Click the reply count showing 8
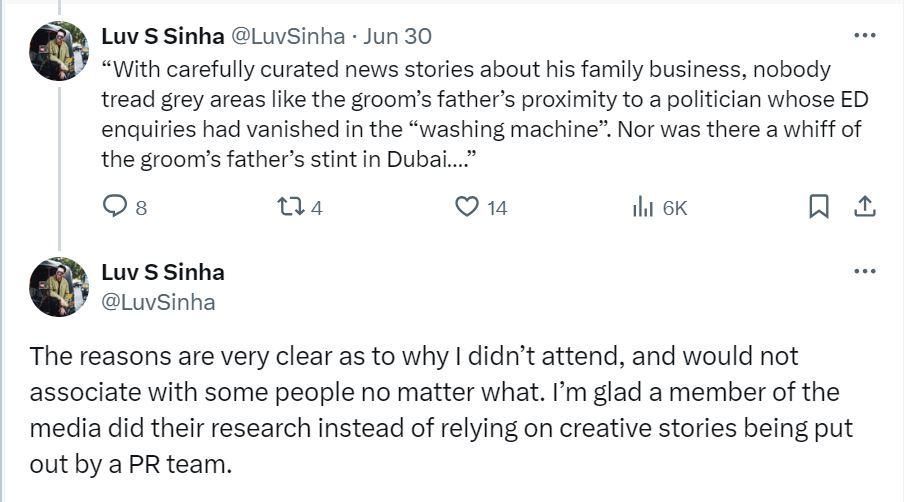This screenshot has height=502, width=905. pos(141,208)
